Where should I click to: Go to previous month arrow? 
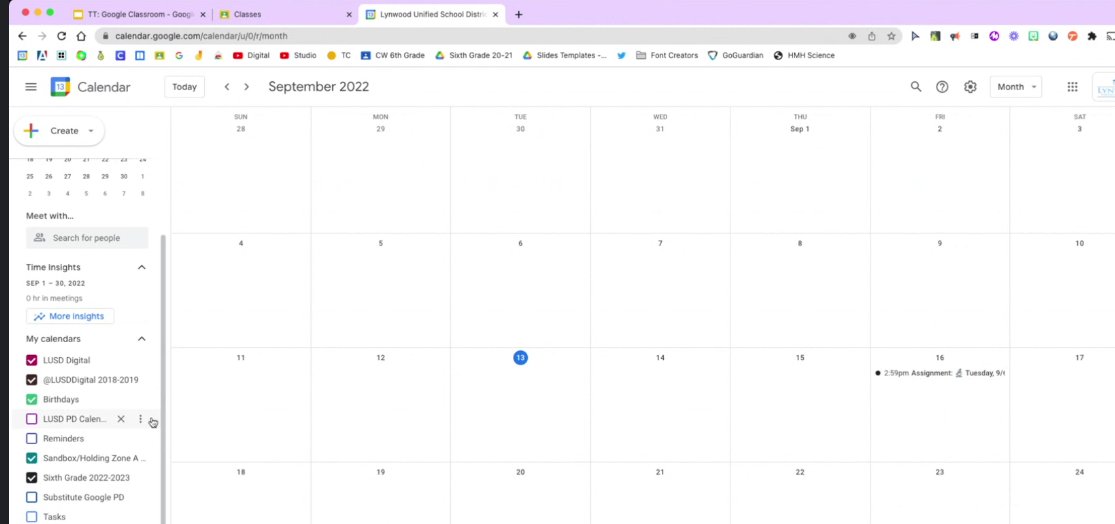pos(227,87)
